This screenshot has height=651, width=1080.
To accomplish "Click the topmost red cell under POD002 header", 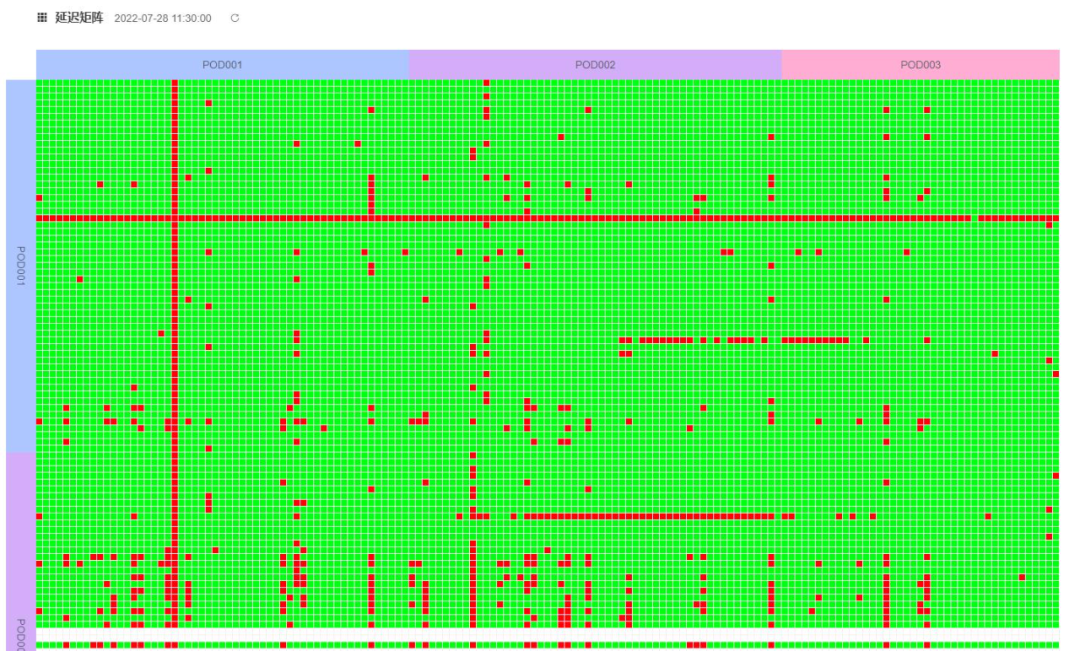I will point(486,83).
